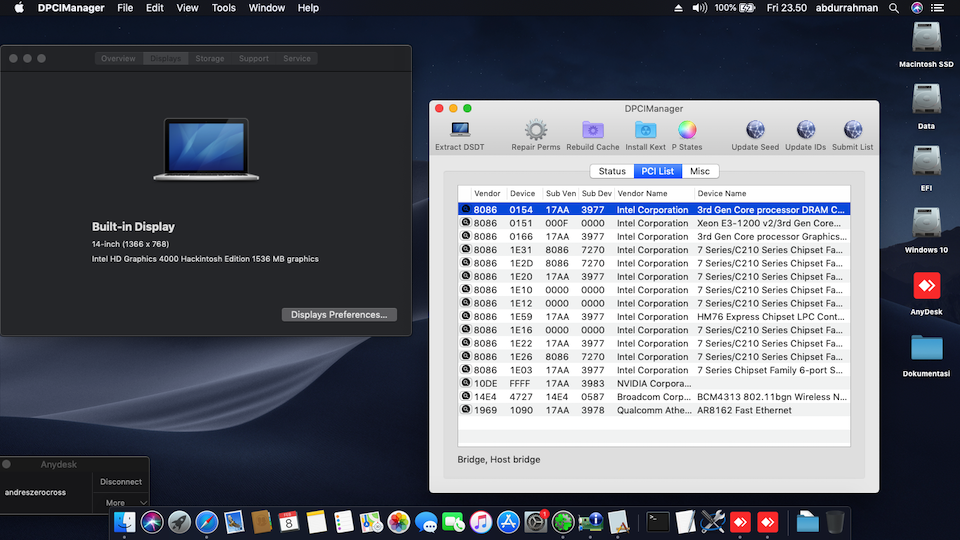This screenshot has height=540, width=960.
Task: Switch to the Status tab
Action: (x=612, y=171)
